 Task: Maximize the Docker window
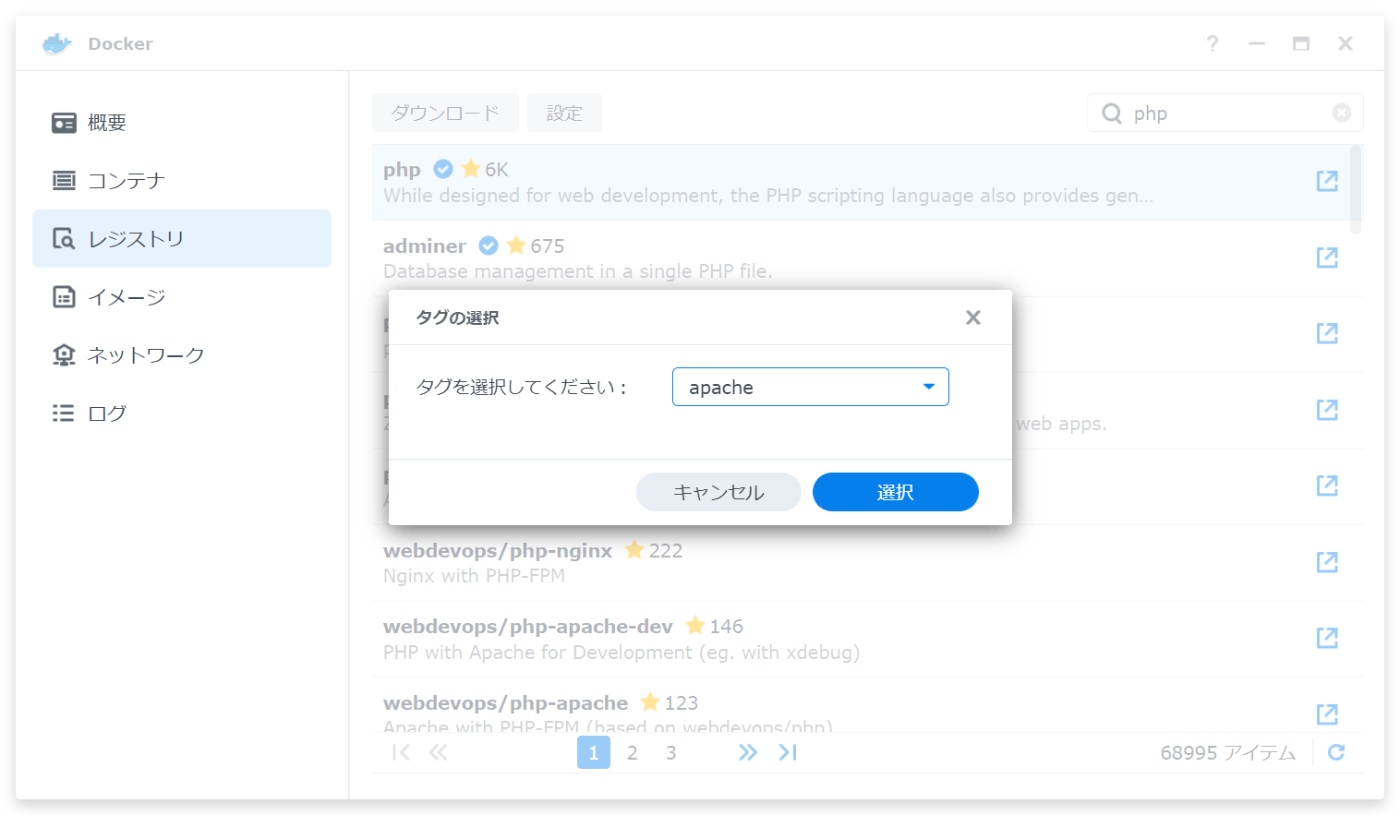pos(1301,44)
